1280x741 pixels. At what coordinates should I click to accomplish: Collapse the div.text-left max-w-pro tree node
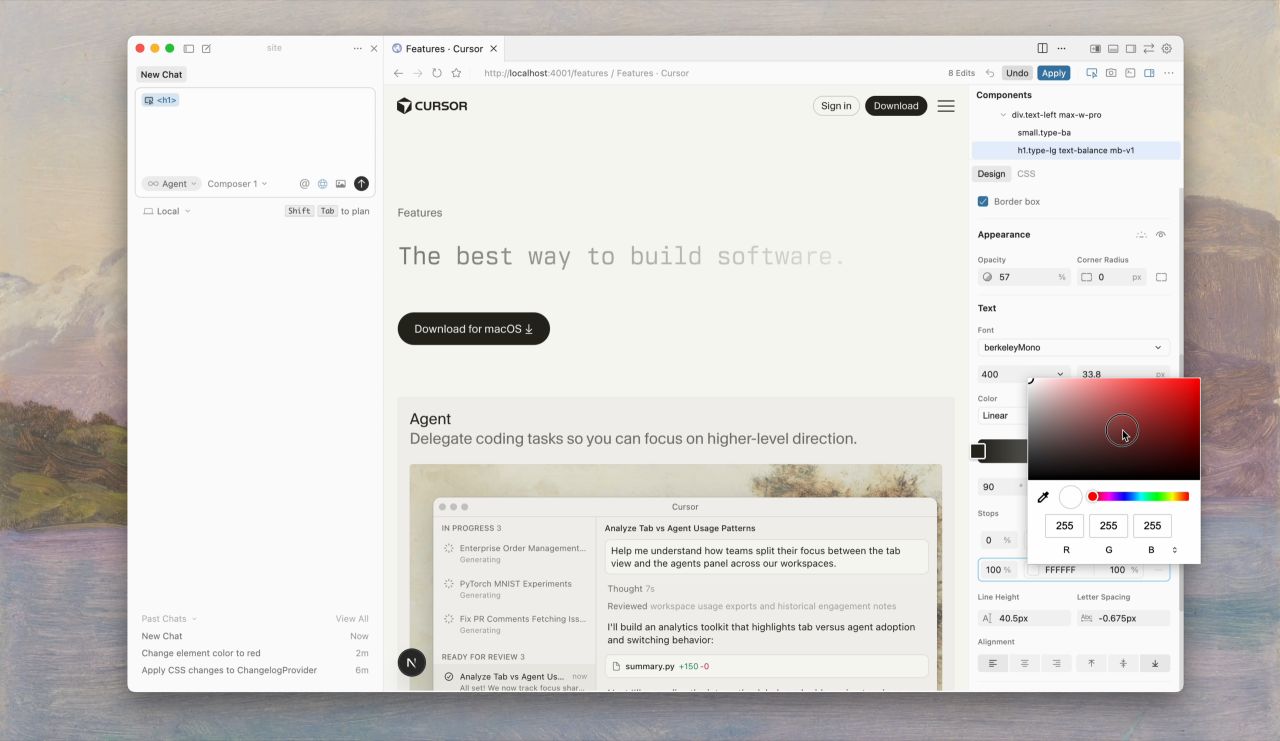coord(1003,115)
